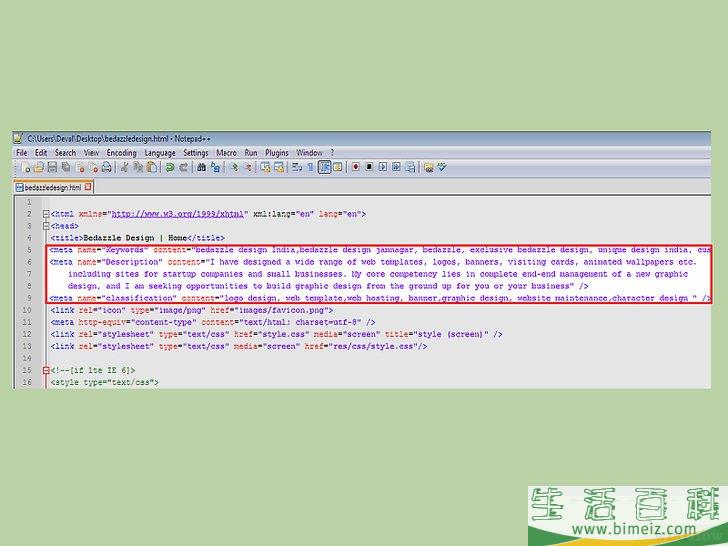Viewport: 728px width, 546px height.
Task: Click the macro Playback icon
Action: tap(383, 167)
